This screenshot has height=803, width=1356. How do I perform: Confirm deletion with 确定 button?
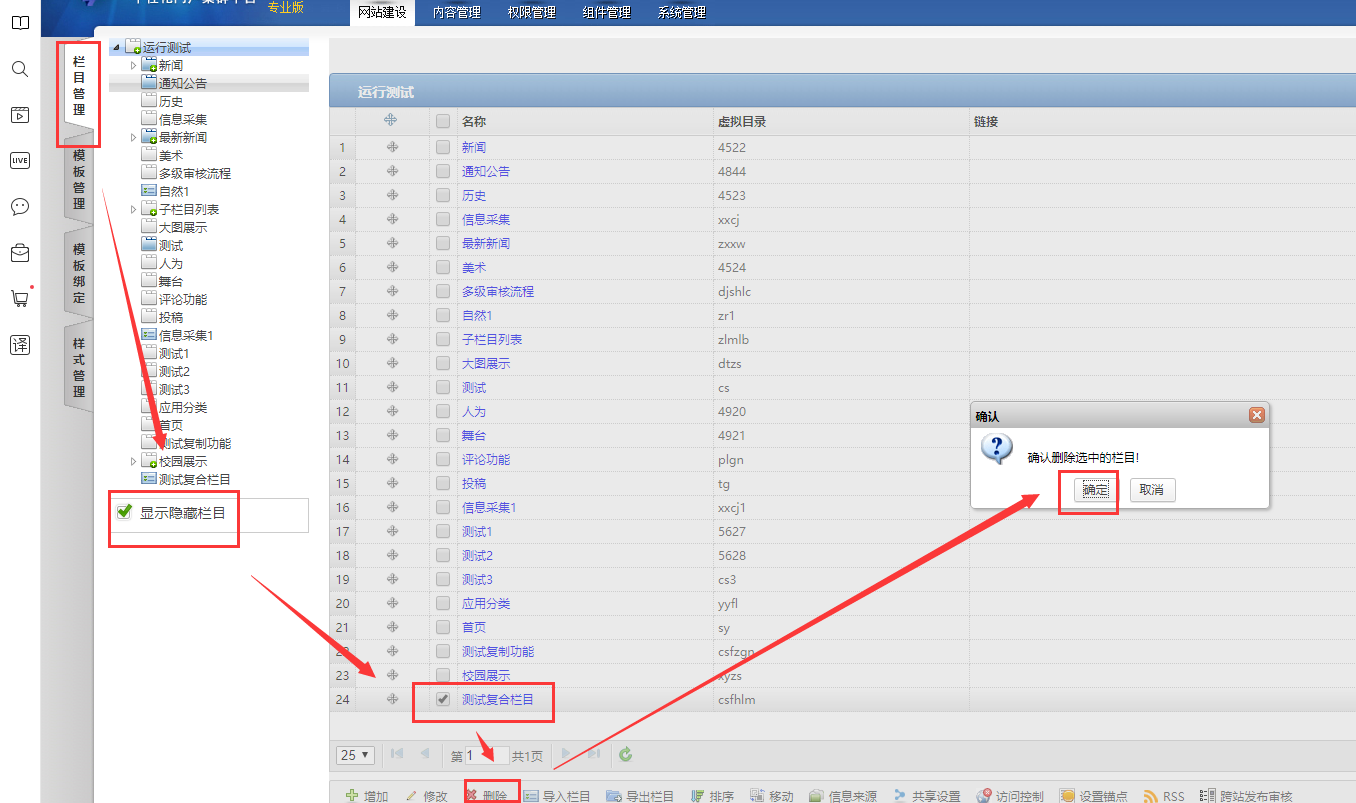1096,490
